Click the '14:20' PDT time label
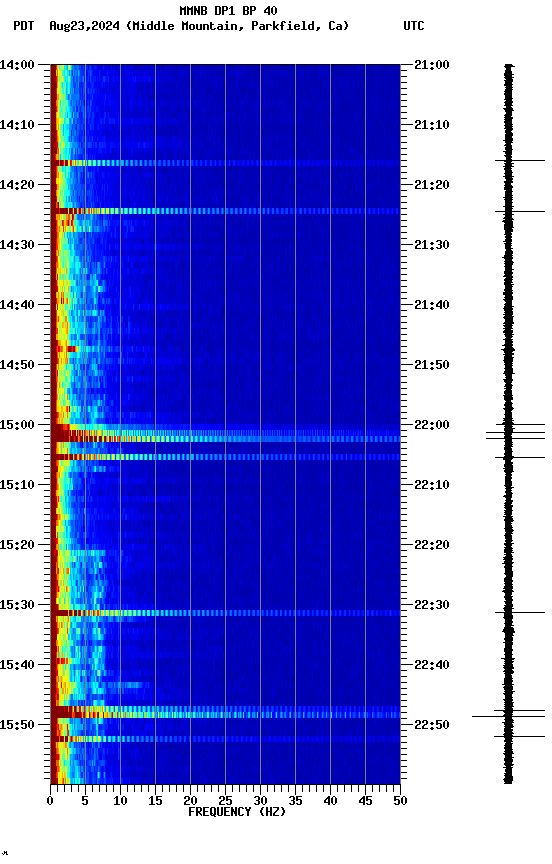This screenshot has height=864, width=552. (x=17, y=185)
